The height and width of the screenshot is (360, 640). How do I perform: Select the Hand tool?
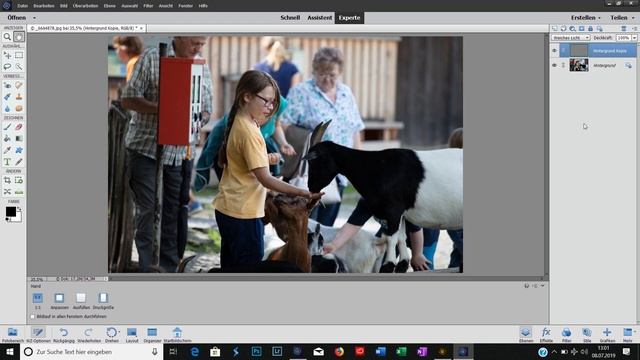pos(19,37)
